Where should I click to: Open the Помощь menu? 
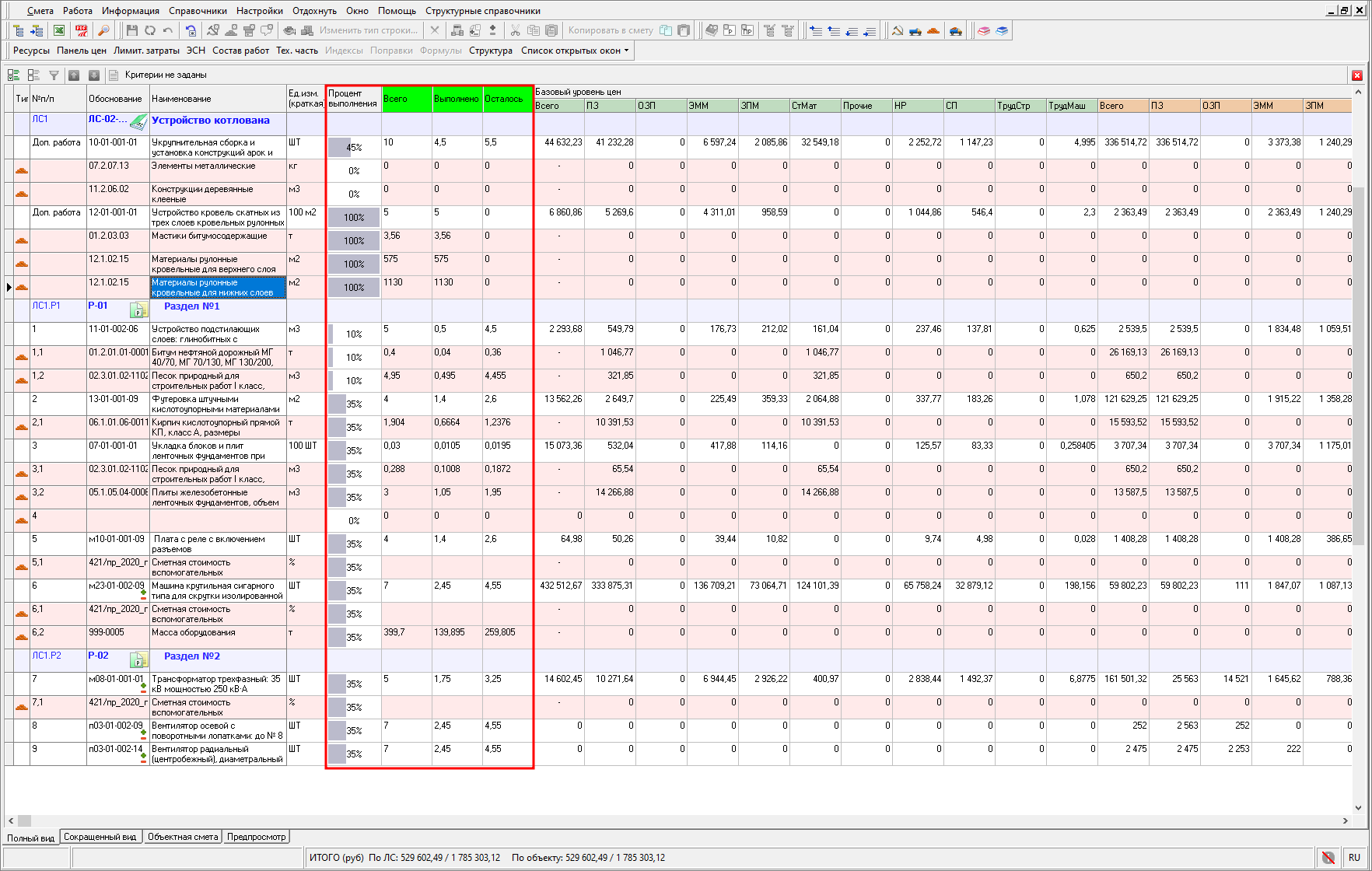tap(397, 11)
